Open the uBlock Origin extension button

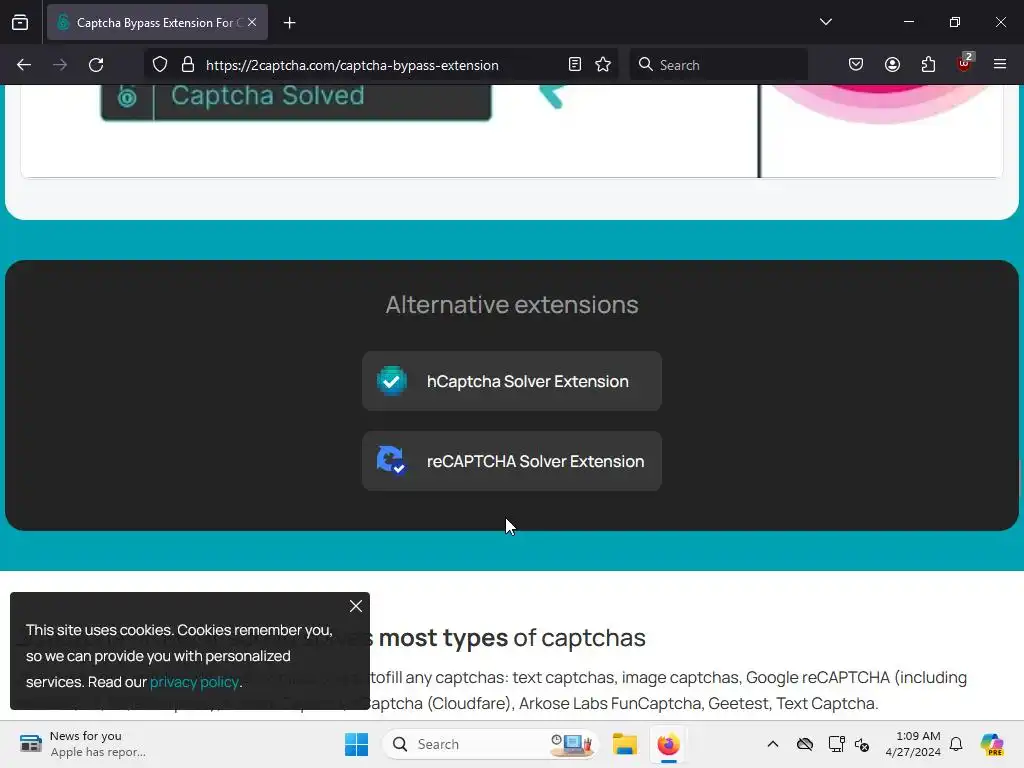pos(965,63)
